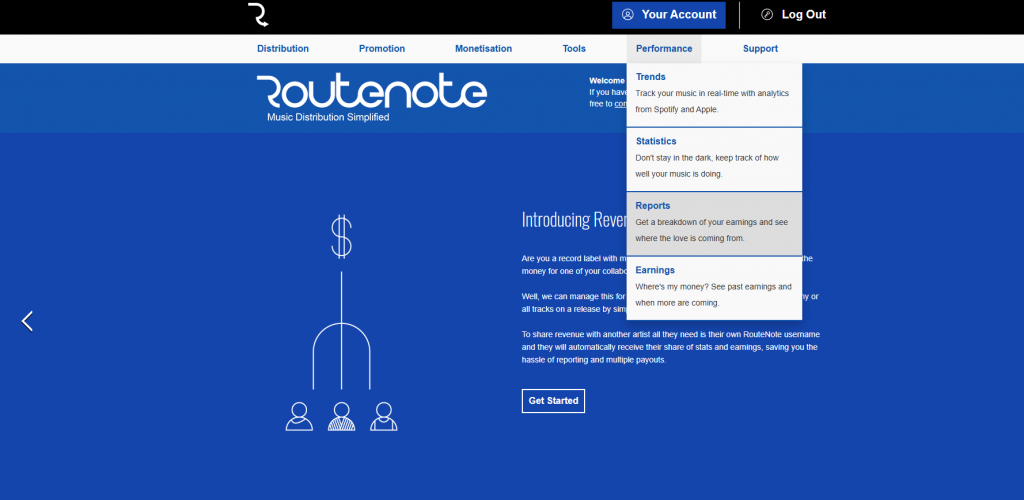Collapse the Performance menu
Screen dimensions: 1024x500
[664, 48]
